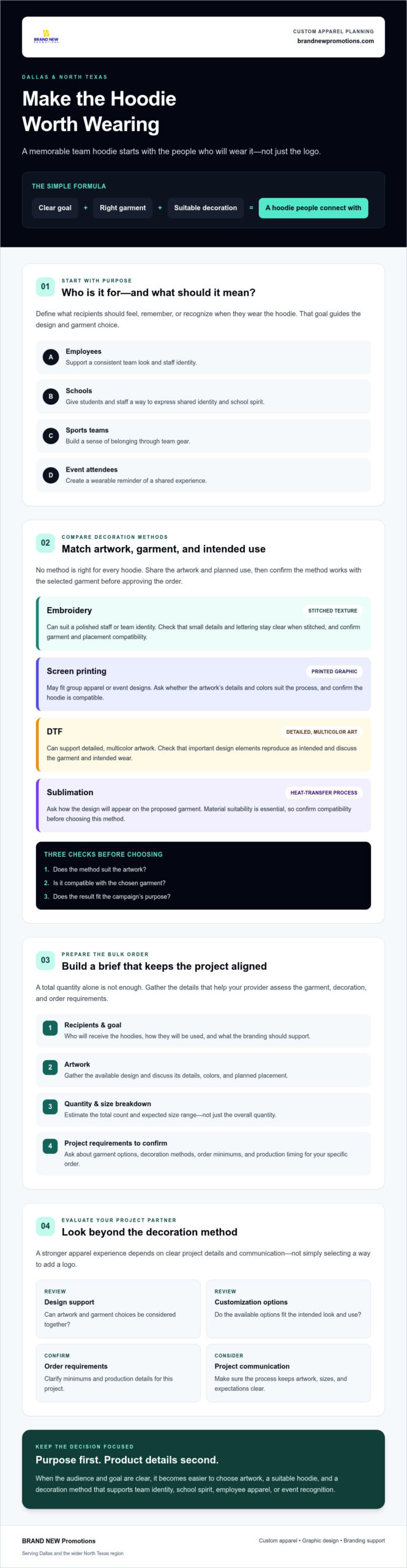Open the 'Project communication' card

(x=288, y=1373)
